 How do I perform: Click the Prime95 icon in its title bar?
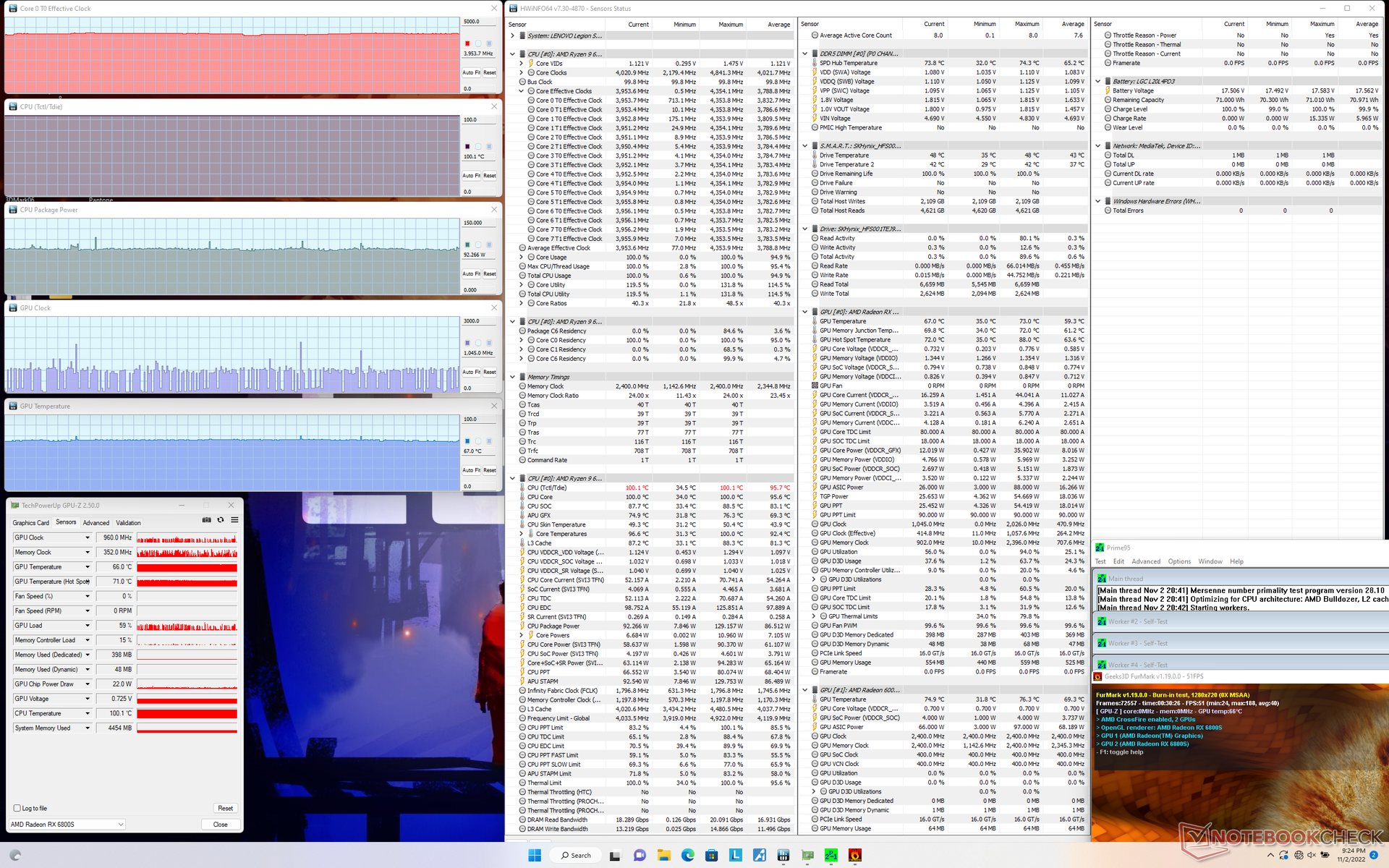point(1100,548)
